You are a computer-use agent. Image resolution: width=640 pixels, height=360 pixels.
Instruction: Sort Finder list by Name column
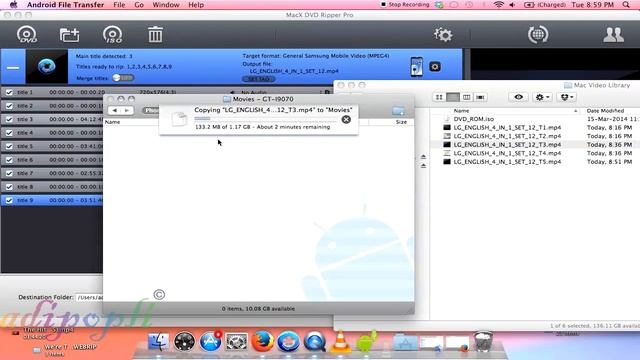[461, 111]
